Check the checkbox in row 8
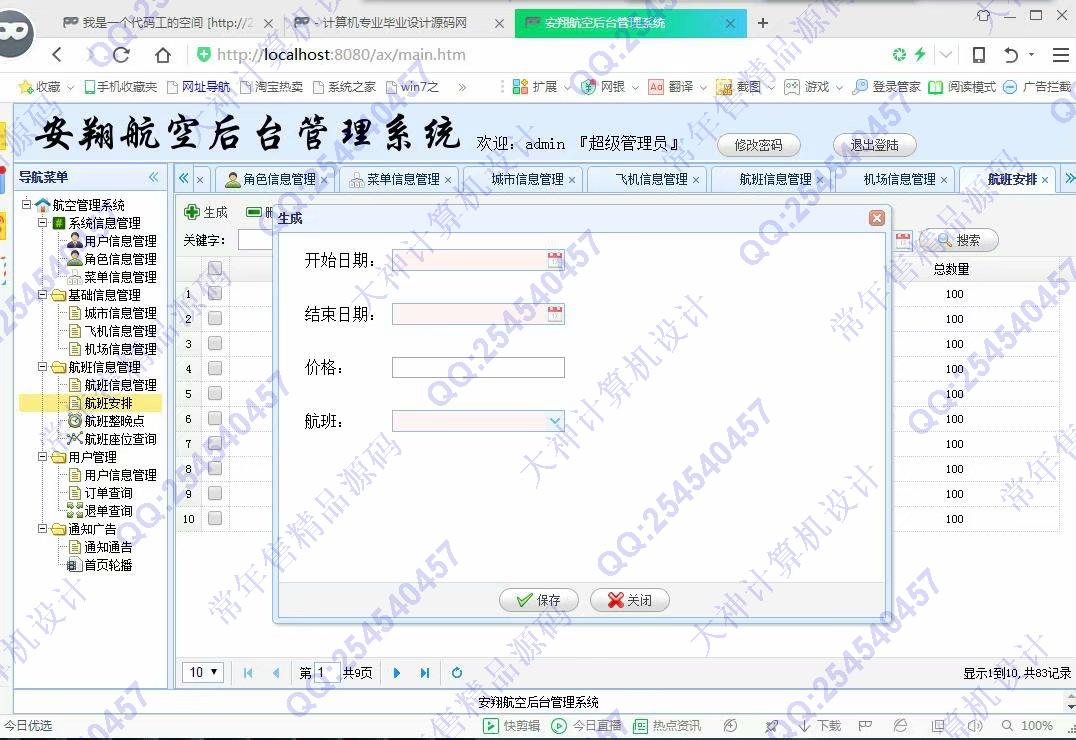Image resolution: width=1076 pixels, height=740 pixels. 215,468
